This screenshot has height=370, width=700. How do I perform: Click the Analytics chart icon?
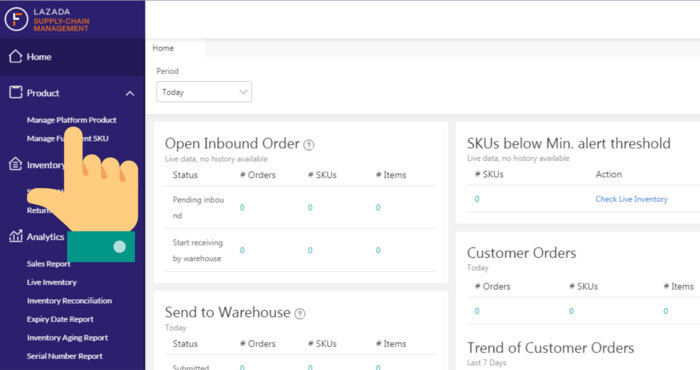point(15,236)
